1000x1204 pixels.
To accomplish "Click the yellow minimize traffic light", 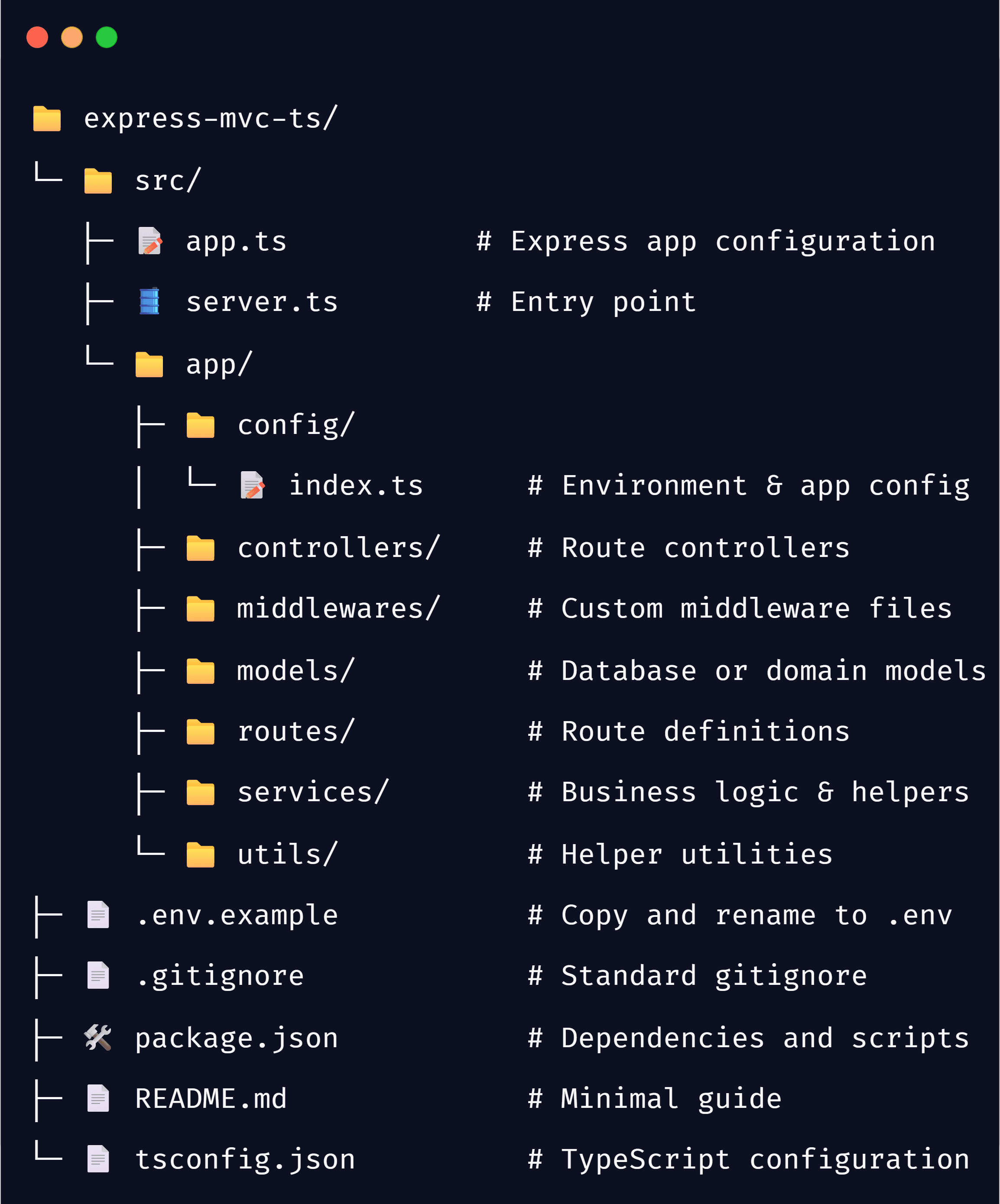I will [72, 37].
